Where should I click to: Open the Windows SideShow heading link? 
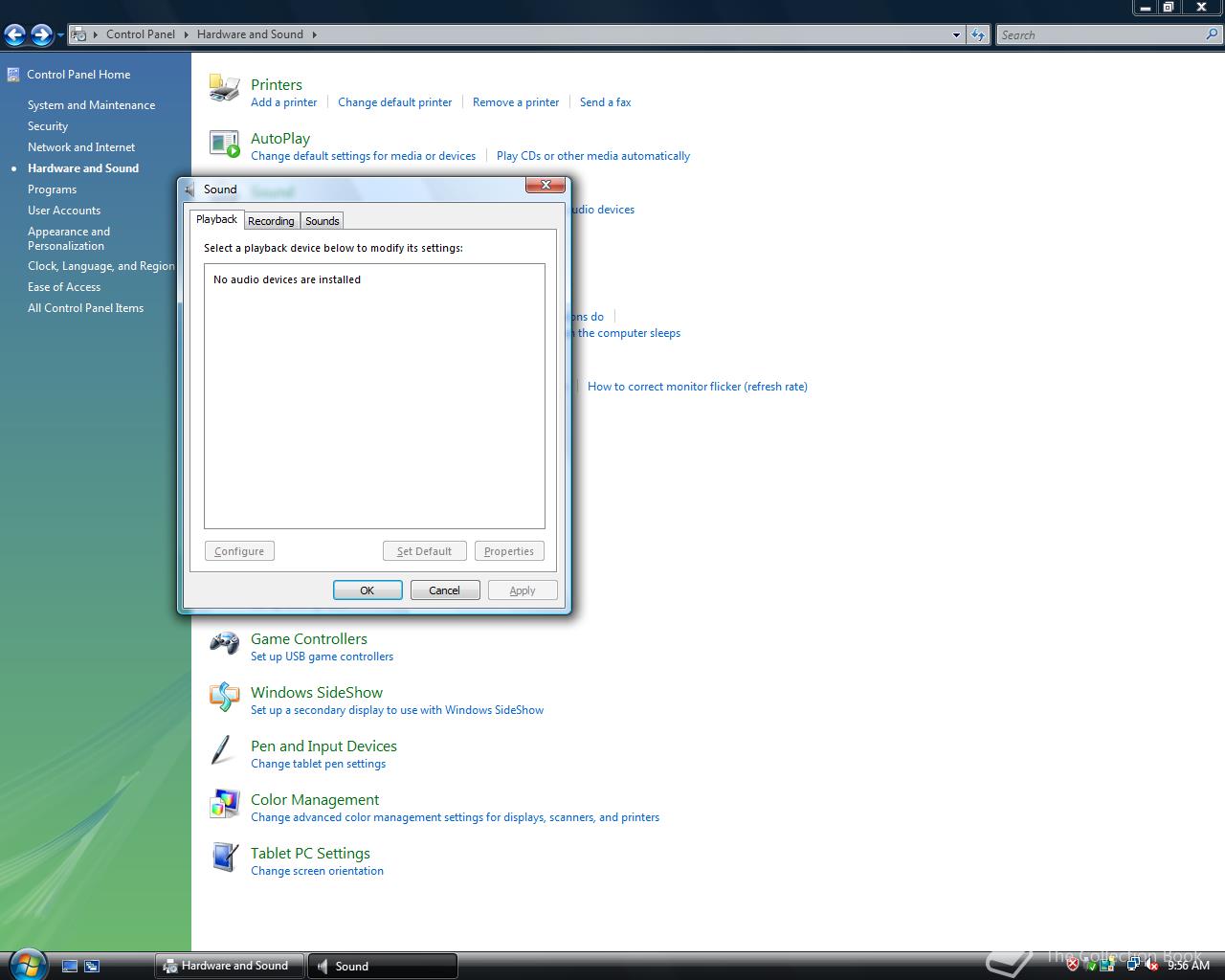pos(317,692)
